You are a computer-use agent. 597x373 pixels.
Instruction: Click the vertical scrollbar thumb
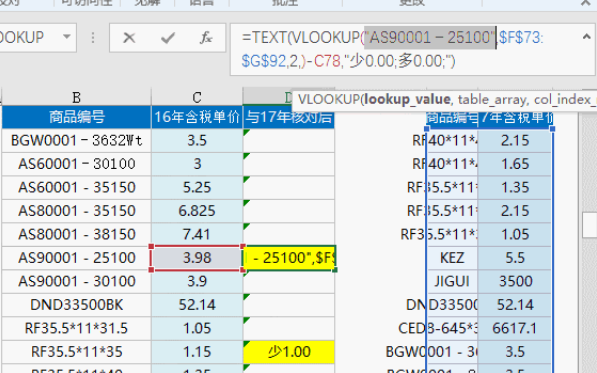click(x=590, y=225)
